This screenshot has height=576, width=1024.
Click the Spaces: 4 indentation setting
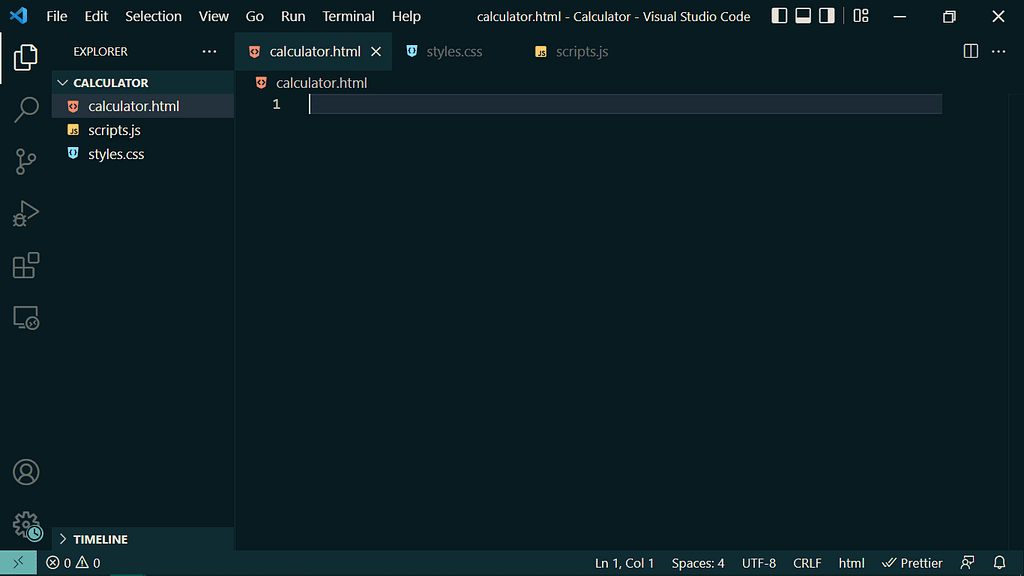(x=698, y=563)
